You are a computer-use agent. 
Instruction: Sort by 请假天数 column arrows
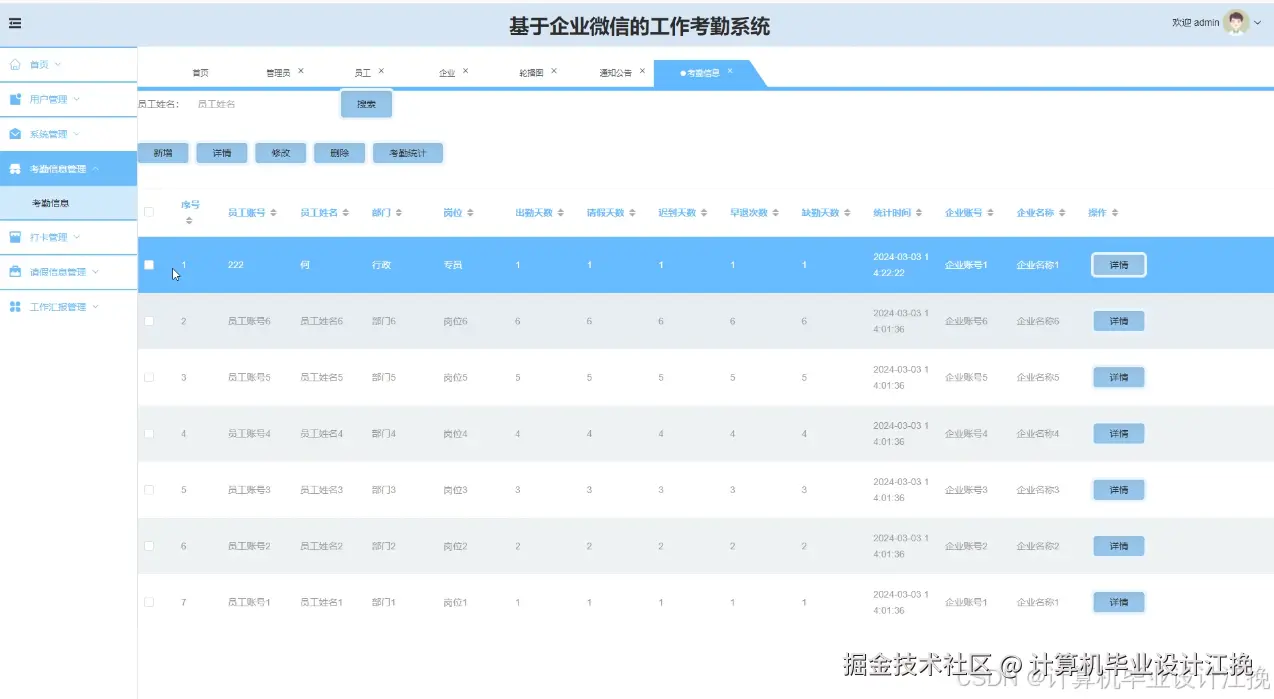click(x=633, y=213)
